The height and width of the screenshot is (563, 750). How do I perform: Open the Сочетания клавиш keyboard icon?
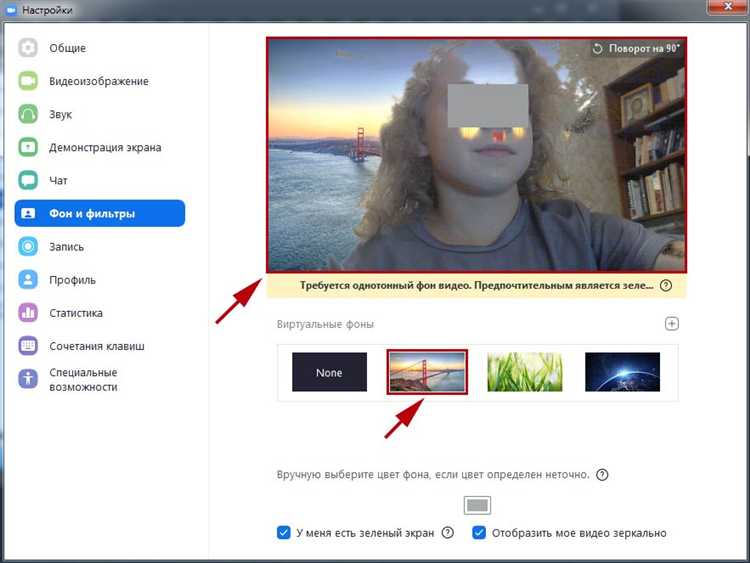point(28,346)
